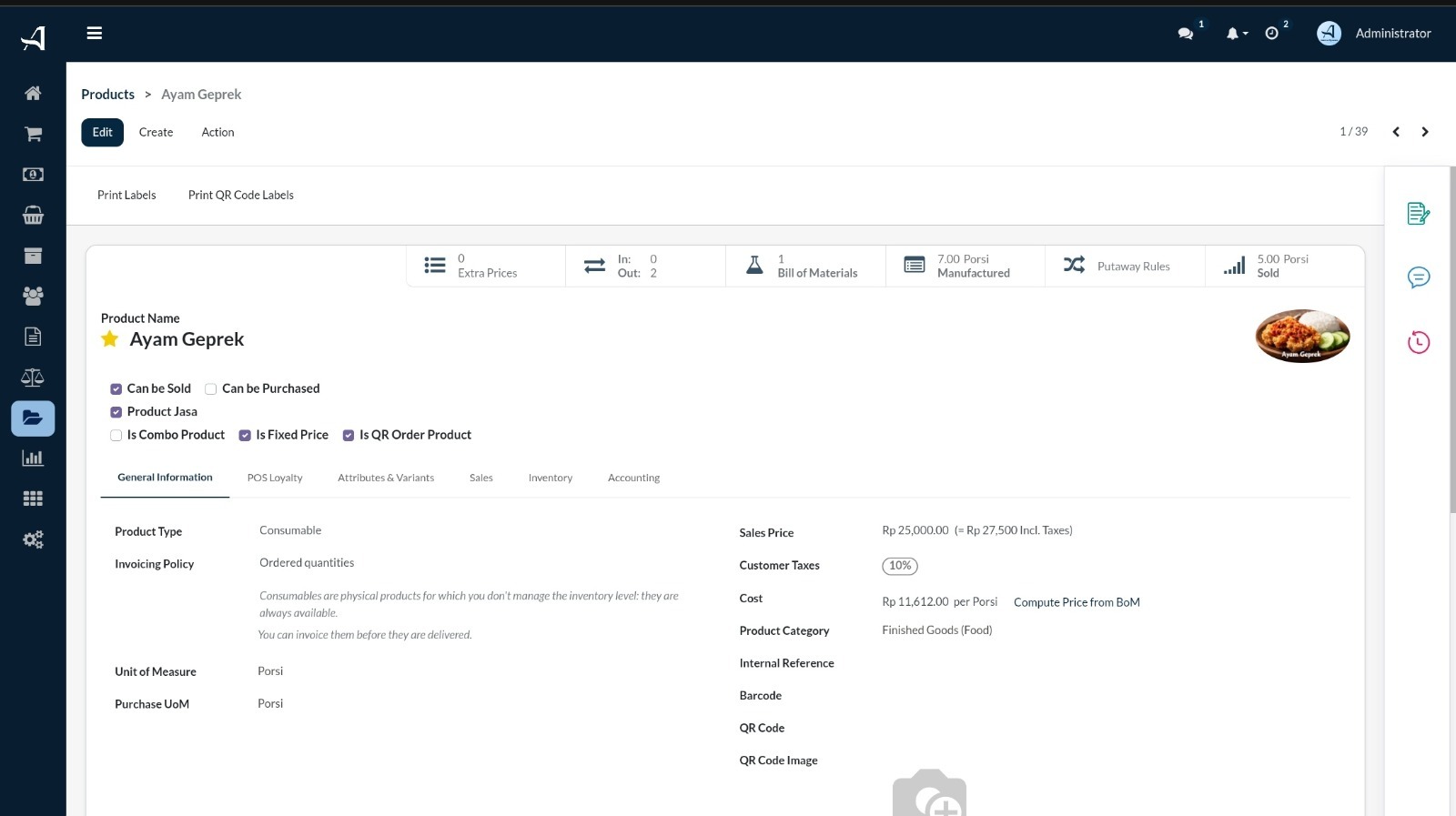The image size is (1456, 816).
Task: Open the Administrator user menu
Action: (x=1374, y=33)
